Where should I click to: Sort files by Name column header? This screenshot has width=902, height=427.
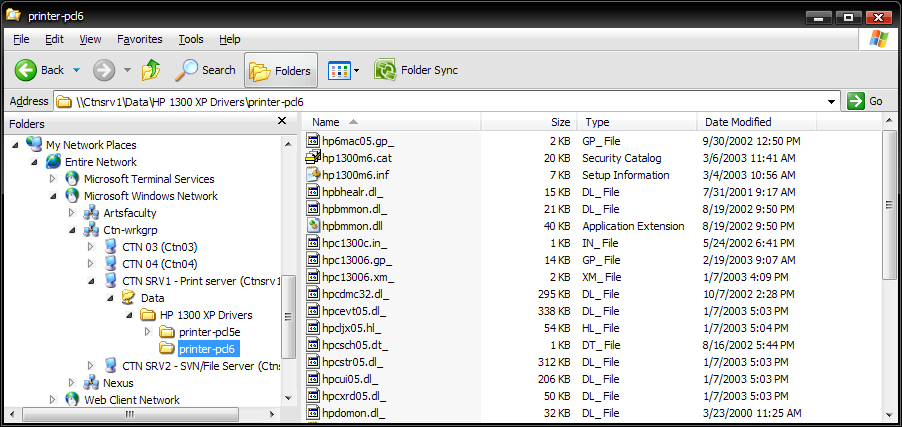tap(392, 122)
